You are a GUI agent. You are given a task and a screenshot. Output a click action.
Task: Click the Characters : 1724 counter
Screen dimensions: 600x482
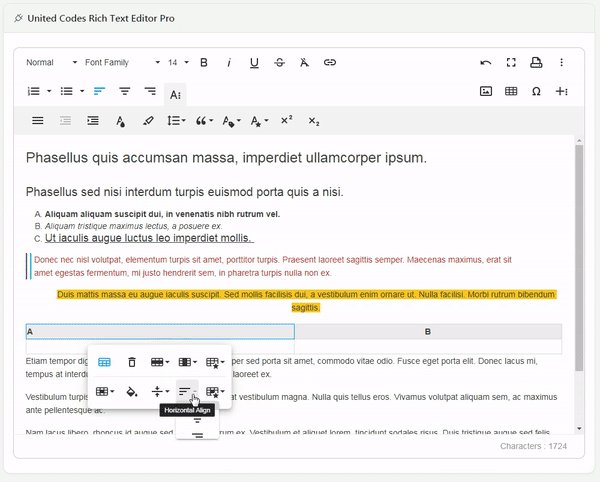point(533,446)
